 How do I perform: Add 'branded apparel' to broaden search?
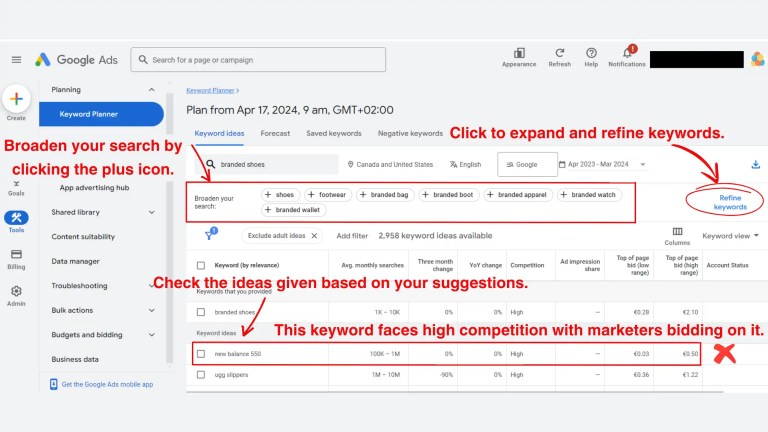tap(517, 195)
